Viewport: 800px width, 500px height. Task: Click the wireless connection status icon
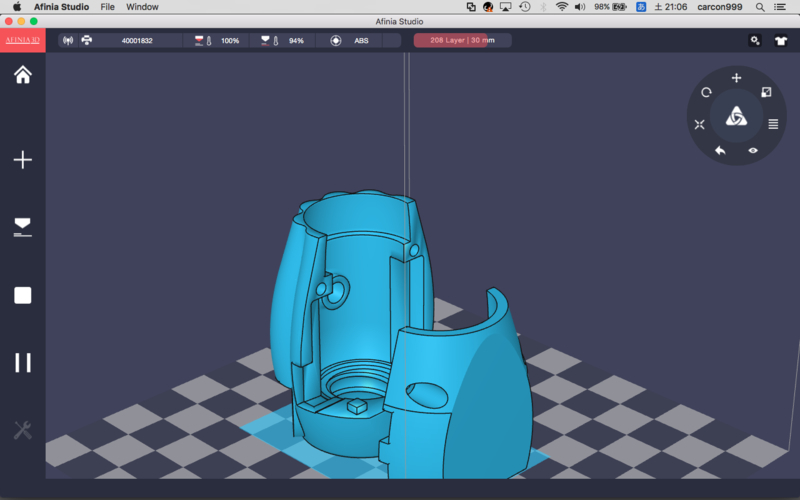pyautogui.click(x=68, y=40)
